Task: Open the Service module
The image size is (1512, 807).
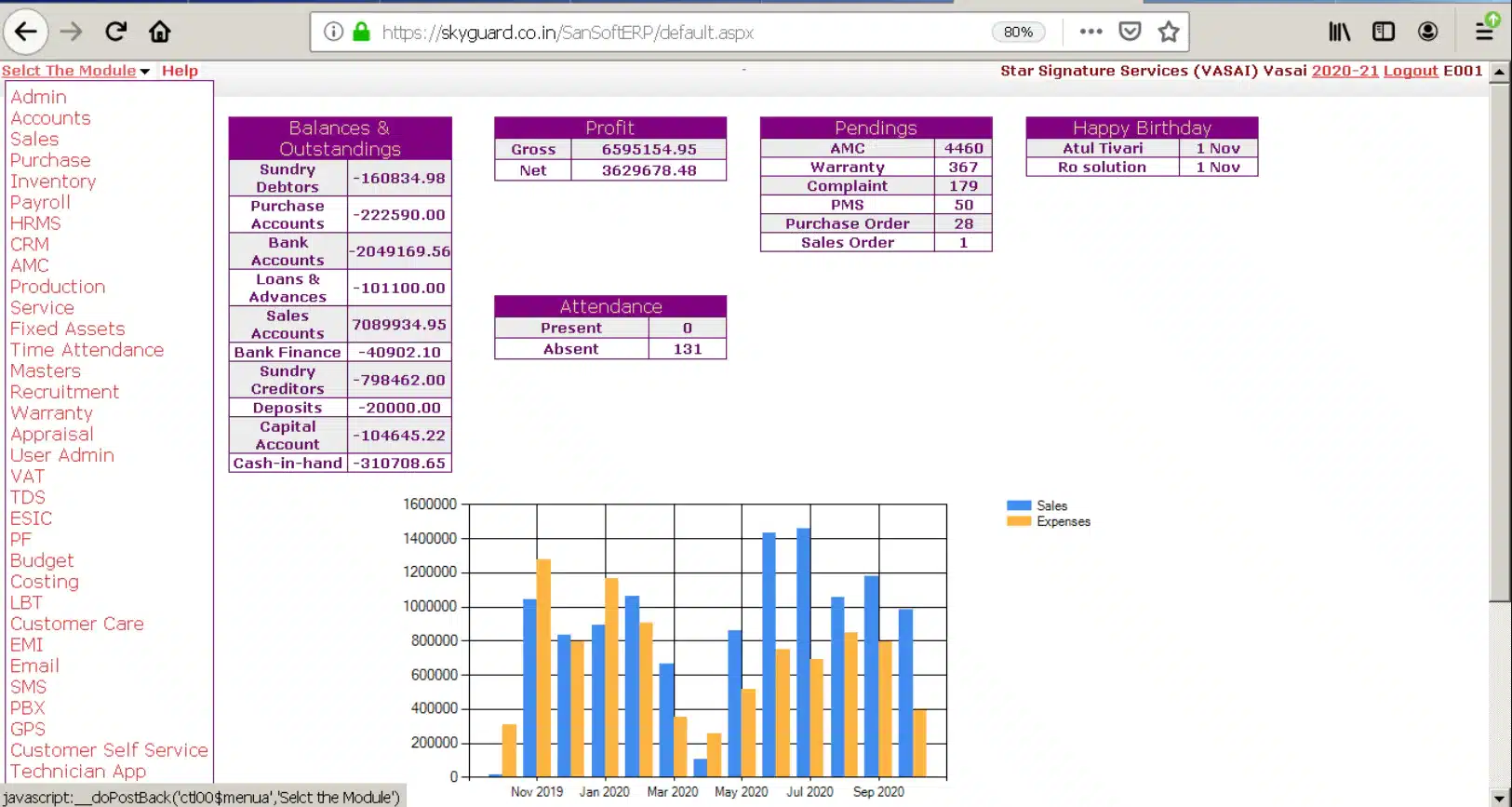Action: (x=42, y=307)
